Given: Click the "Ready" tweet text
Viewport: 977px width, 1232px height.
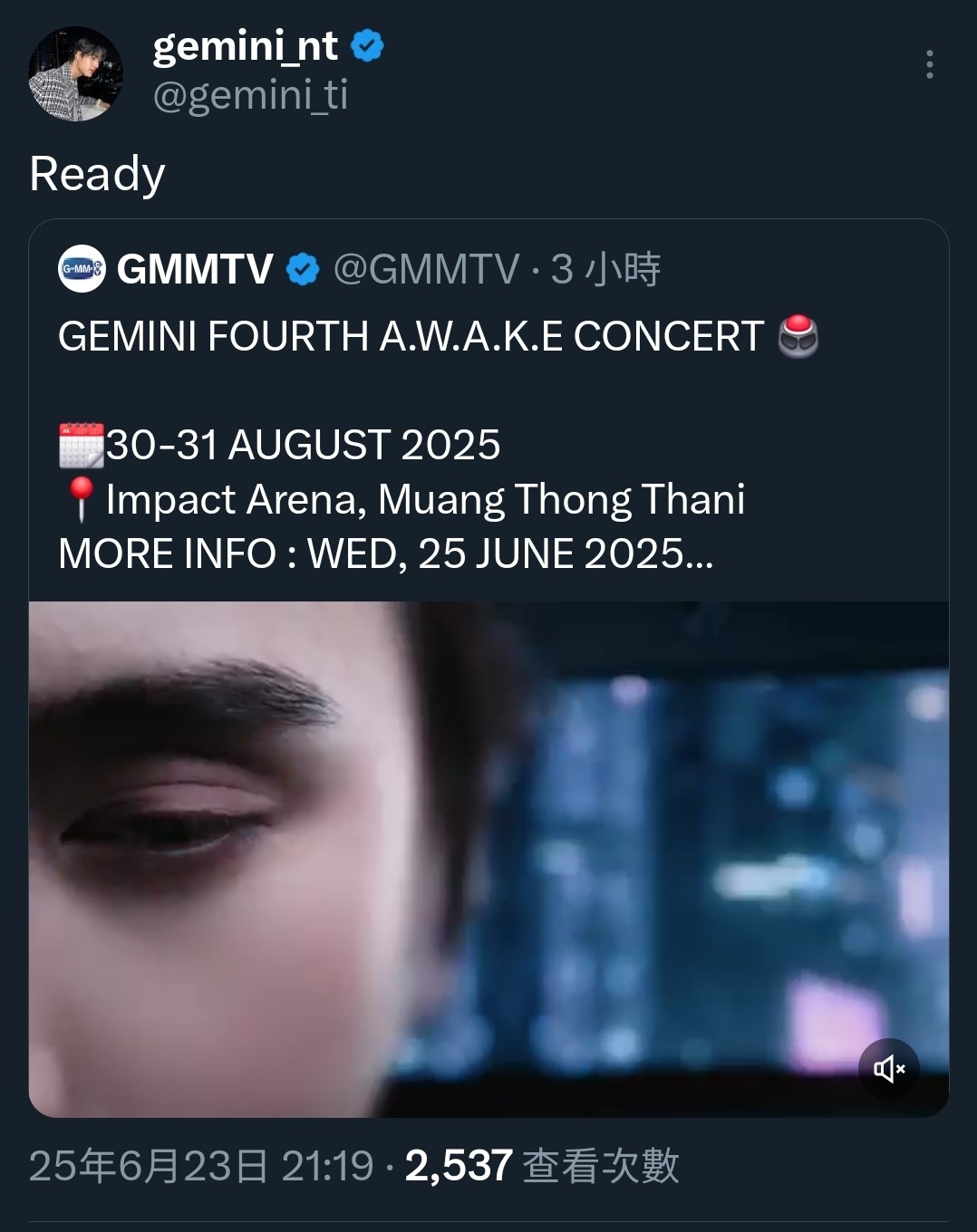Looking at the screenshot, I should (97, 175).
